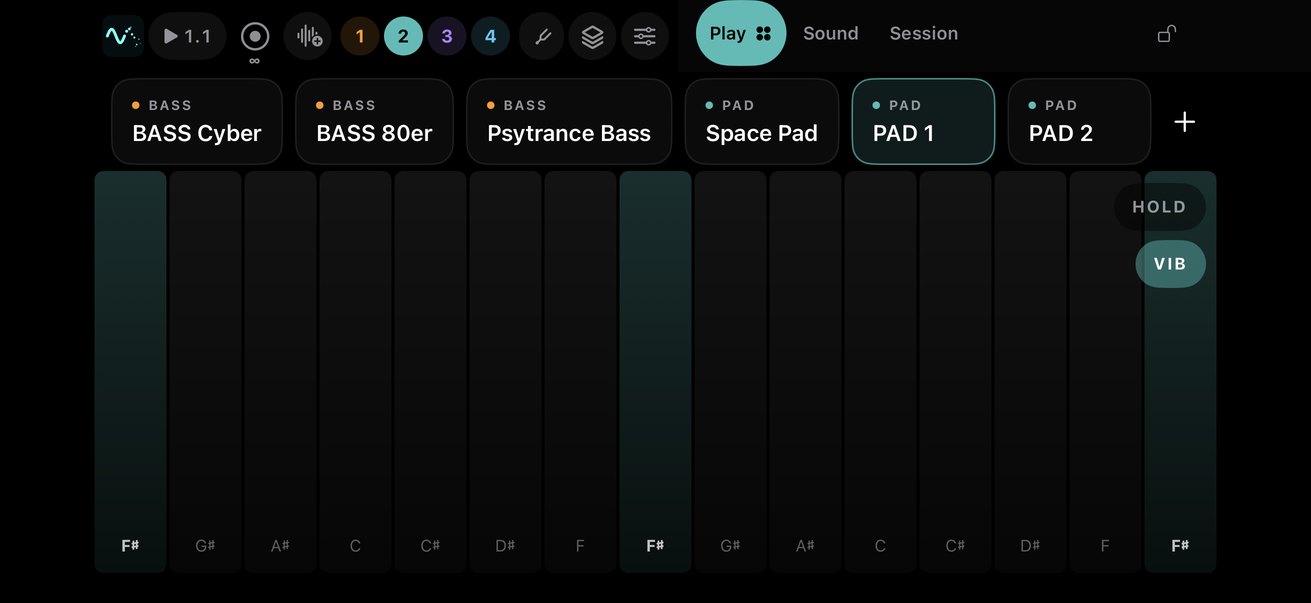Choose the Psytrance Bass preset
Image resolution: width=1311 pixels, height=603 pixels.
pyautogui.click(x=569, y=121)
